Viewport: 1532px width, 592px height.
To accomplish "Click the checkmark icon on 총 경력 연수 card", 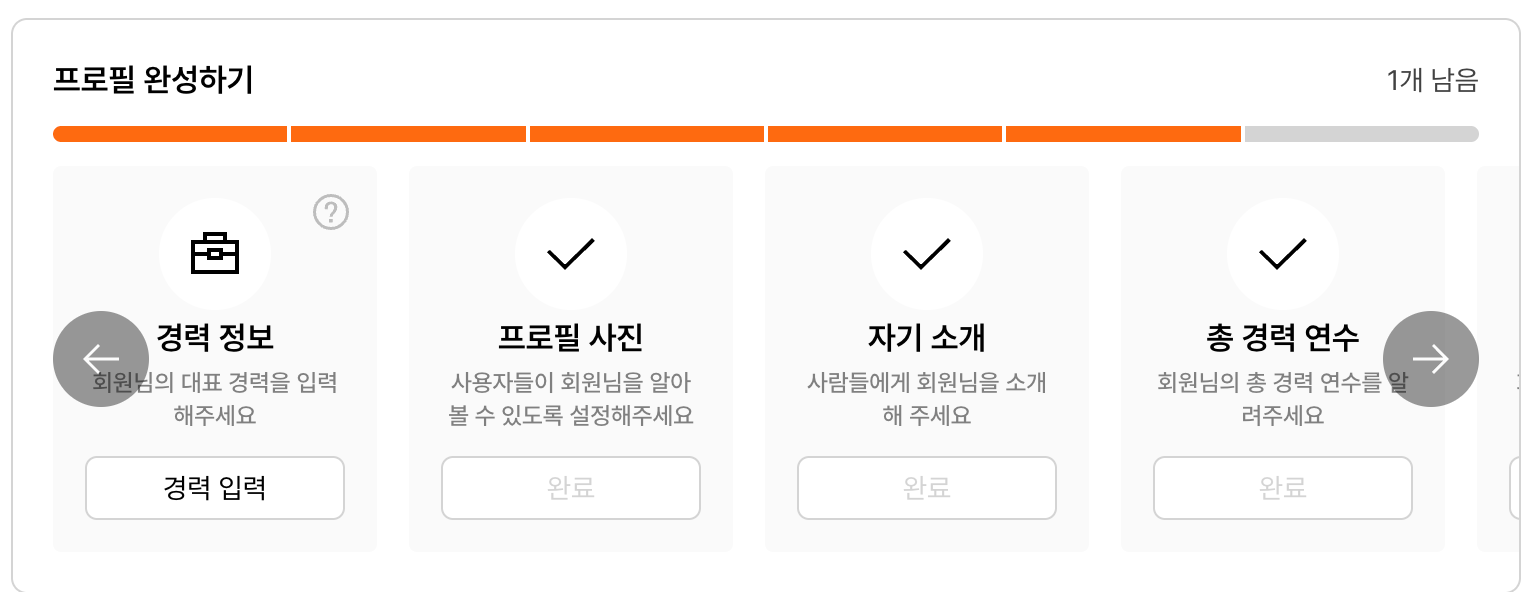I will 1283,253.
